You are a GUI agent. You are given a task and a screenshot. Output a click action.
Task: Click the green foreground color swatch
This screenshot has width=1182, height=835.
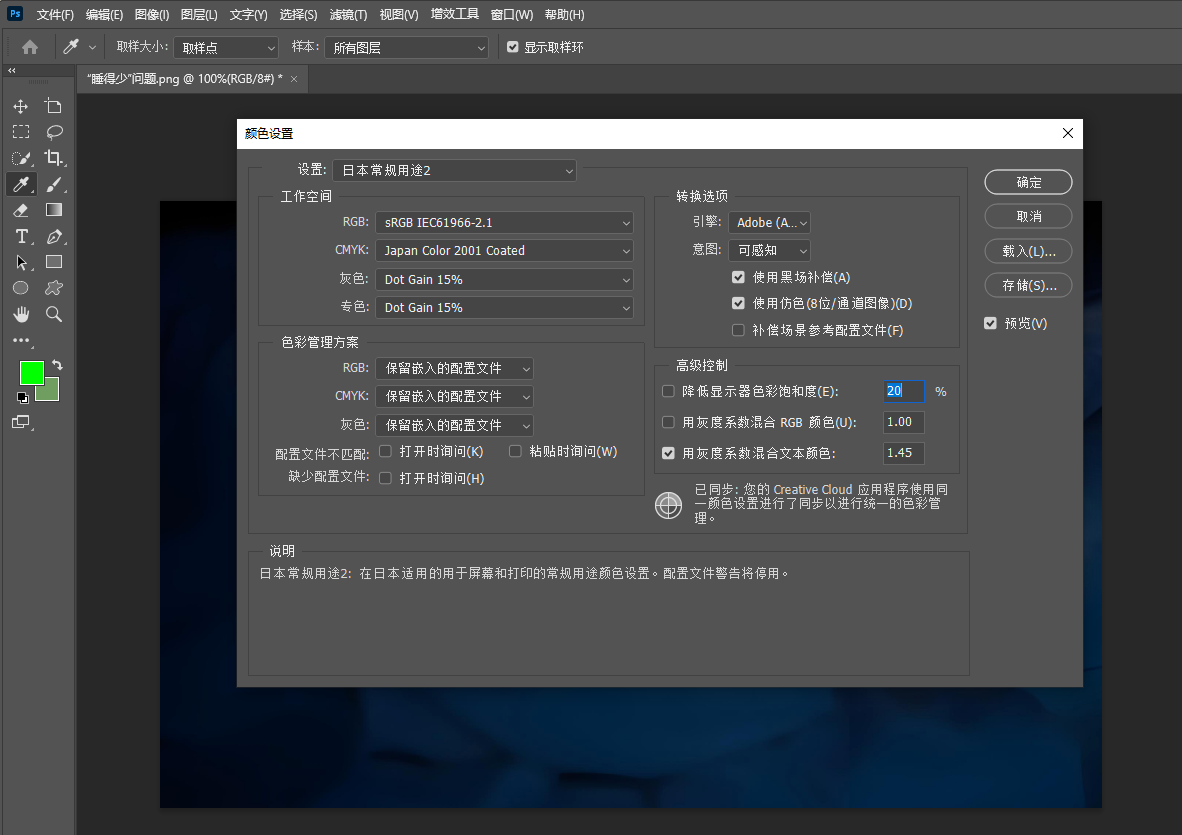point(32,373)
